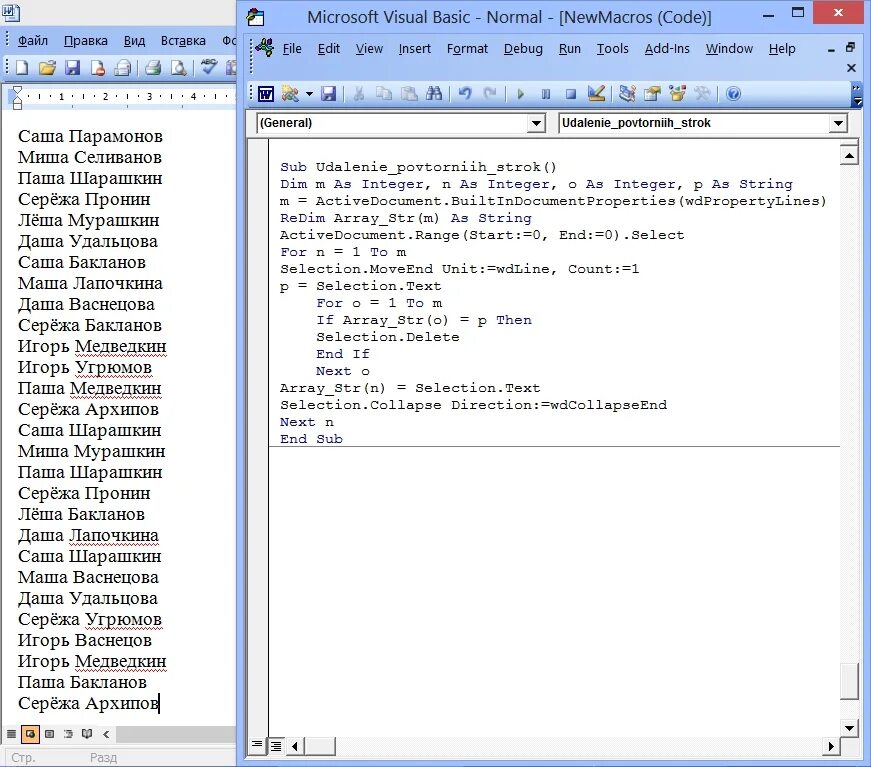Open the Edit menu in Visual Basic

(x=328, y=49)
